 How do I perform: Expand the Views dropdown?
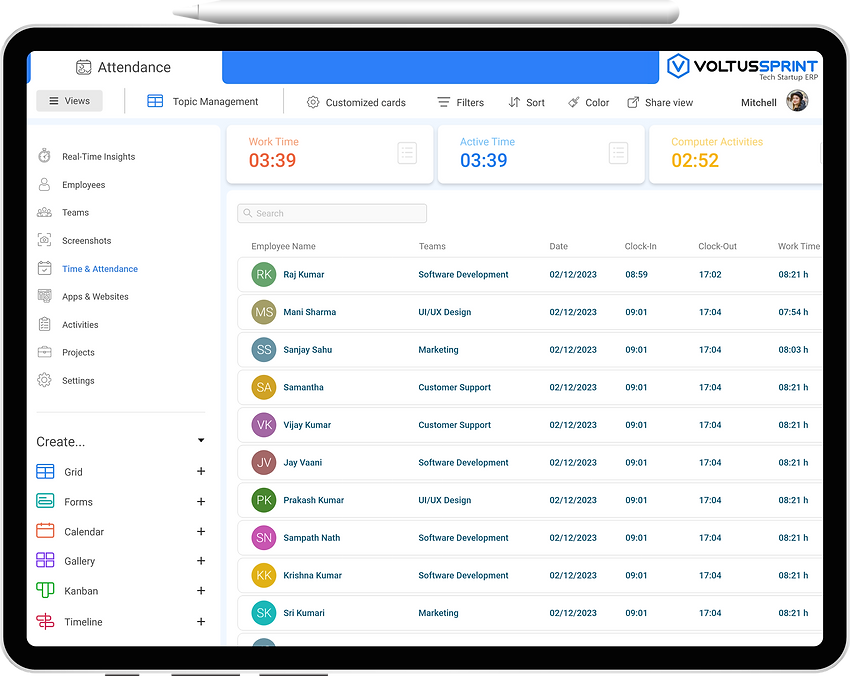point(69,101)
